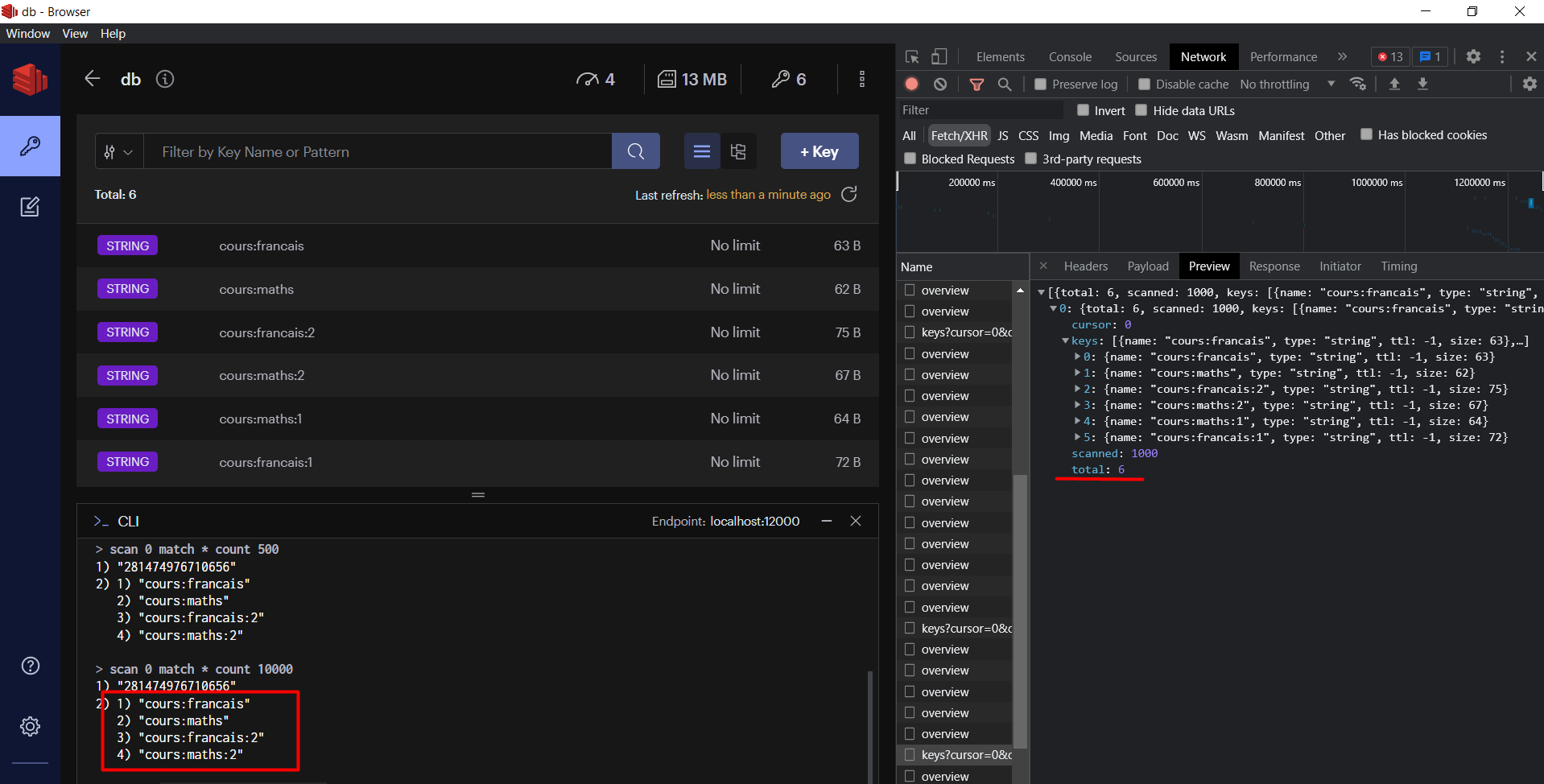This screenshot has height=784, width=1544.
Task: Toggle the device toolbar icon
Action: (939, 56)
